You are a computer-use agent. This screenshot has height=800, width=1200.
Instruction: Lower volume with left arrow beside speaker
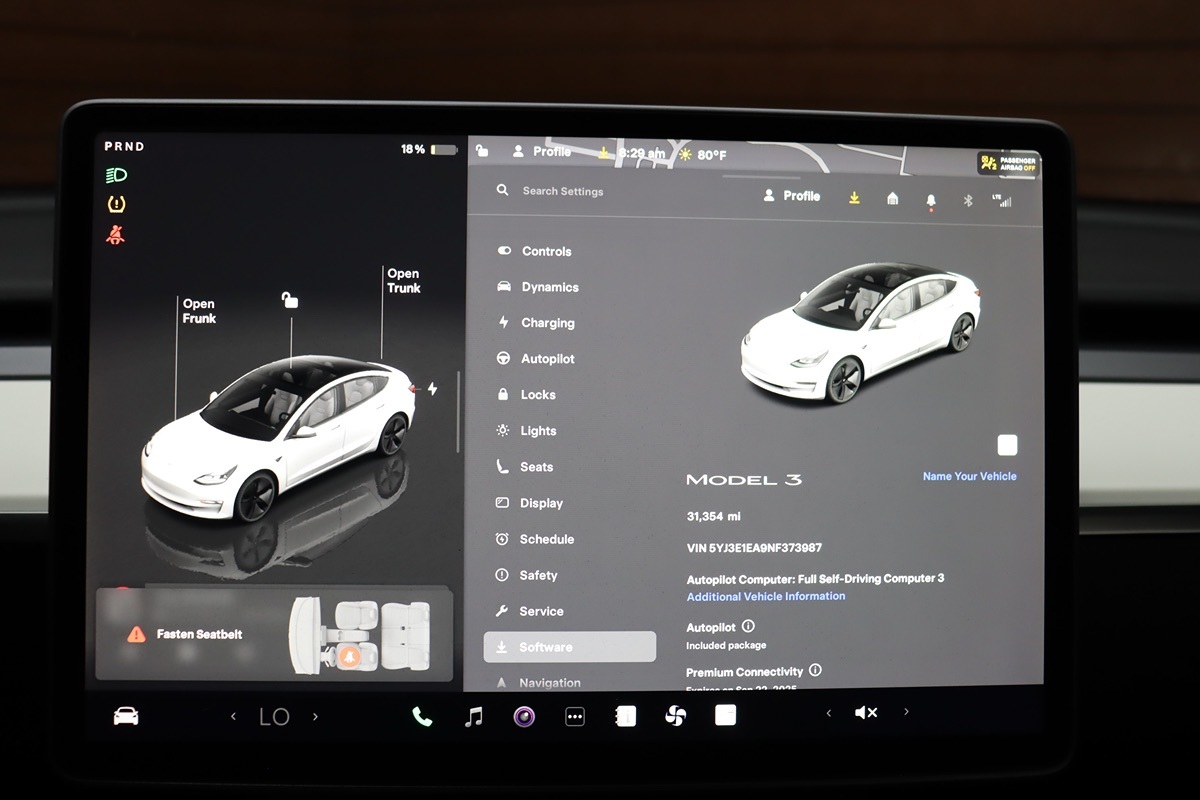coord(828,713)
